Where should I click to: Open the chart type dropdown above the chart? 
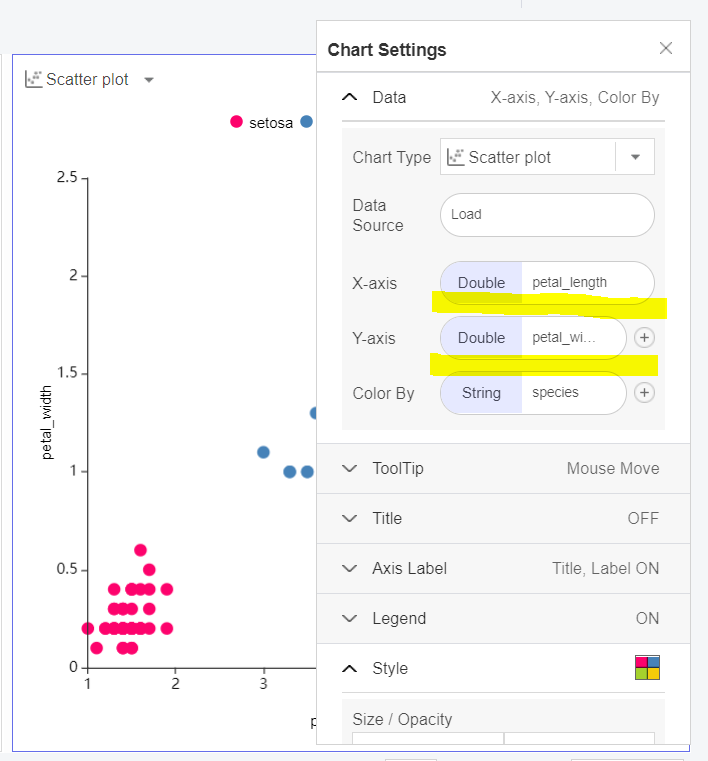[x=149, y=80]
